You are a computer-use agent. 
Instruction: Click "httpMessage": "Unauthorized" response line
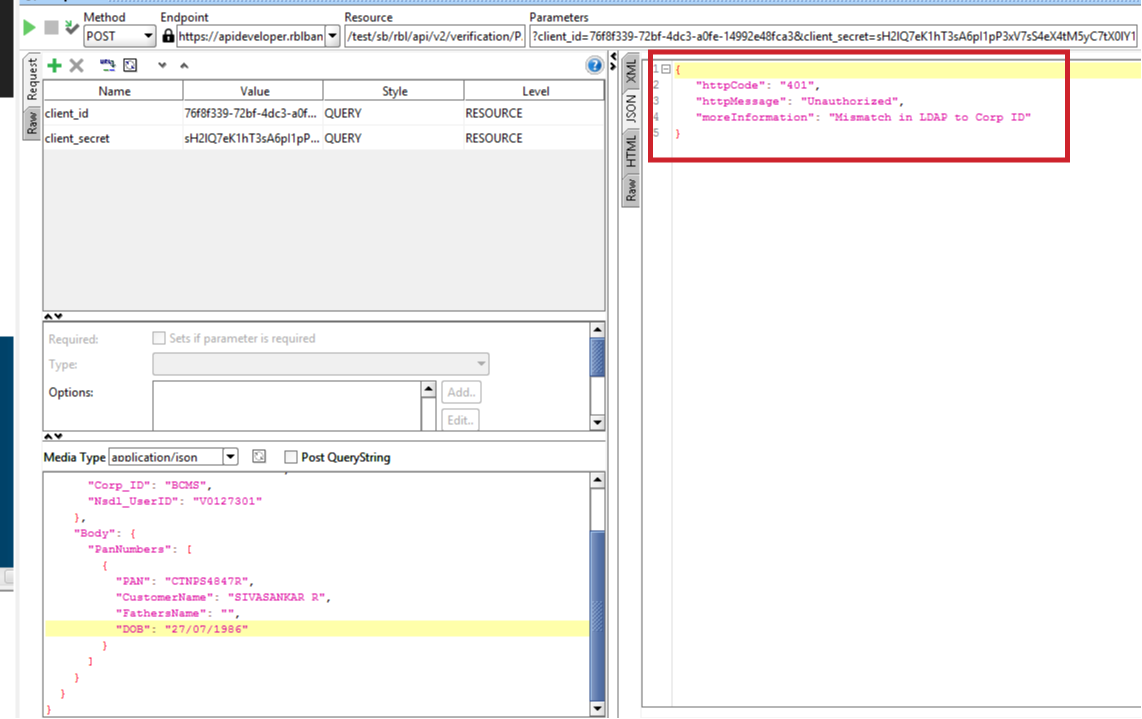(799, 101)
